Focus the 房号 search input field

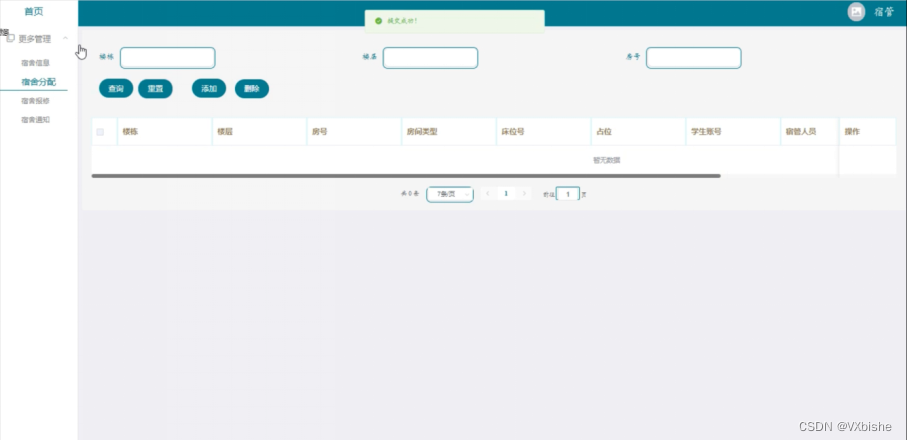click(694, 58)
